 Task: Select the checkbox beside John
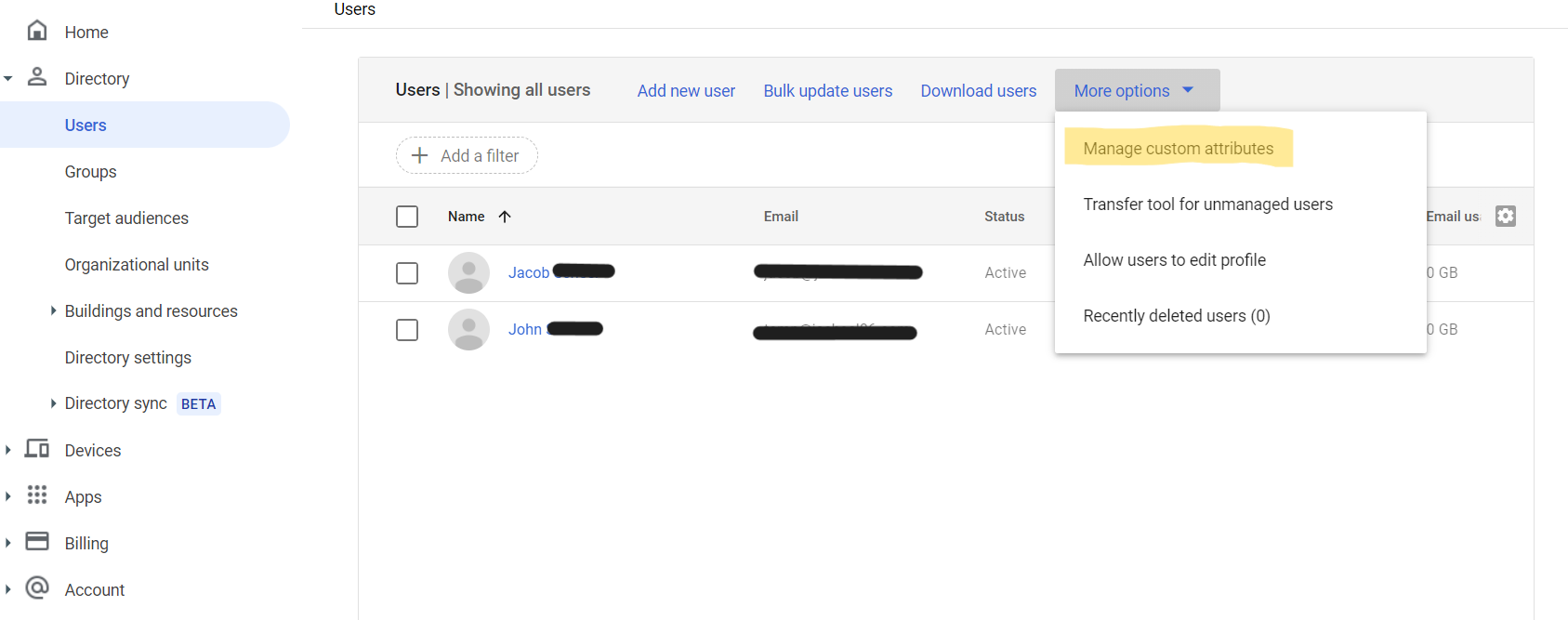407,330
